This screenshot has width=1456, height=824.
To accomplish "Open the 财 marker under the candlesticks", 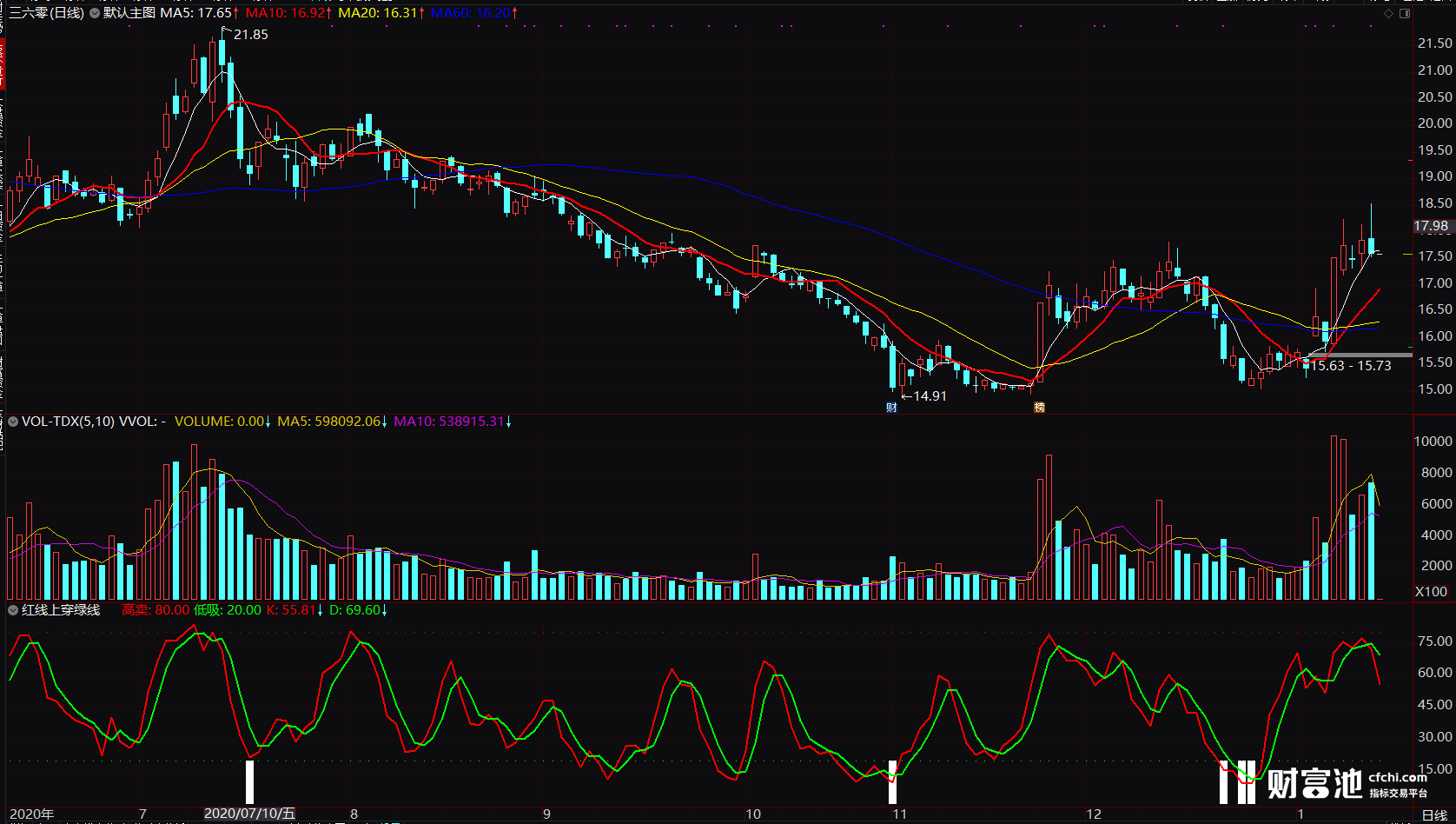I will [x=891, y=407].
